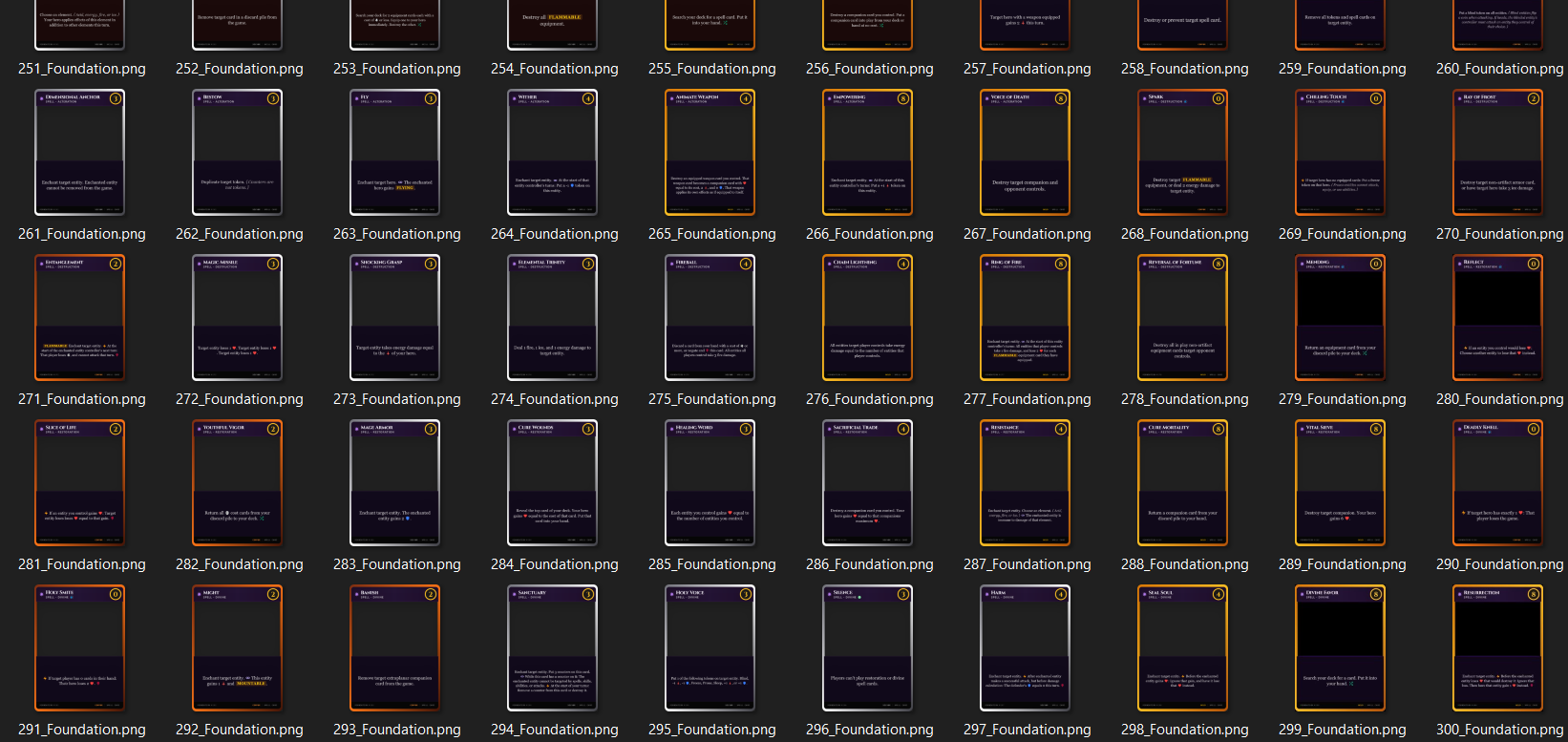Screen dimensions: 1568x742
Task: Select the 288_Foundation.png file name
Action: point(1185,564)
